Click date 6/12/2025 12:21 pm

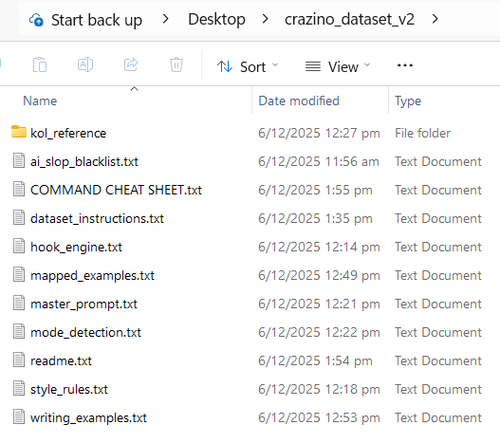click(319, 304)
